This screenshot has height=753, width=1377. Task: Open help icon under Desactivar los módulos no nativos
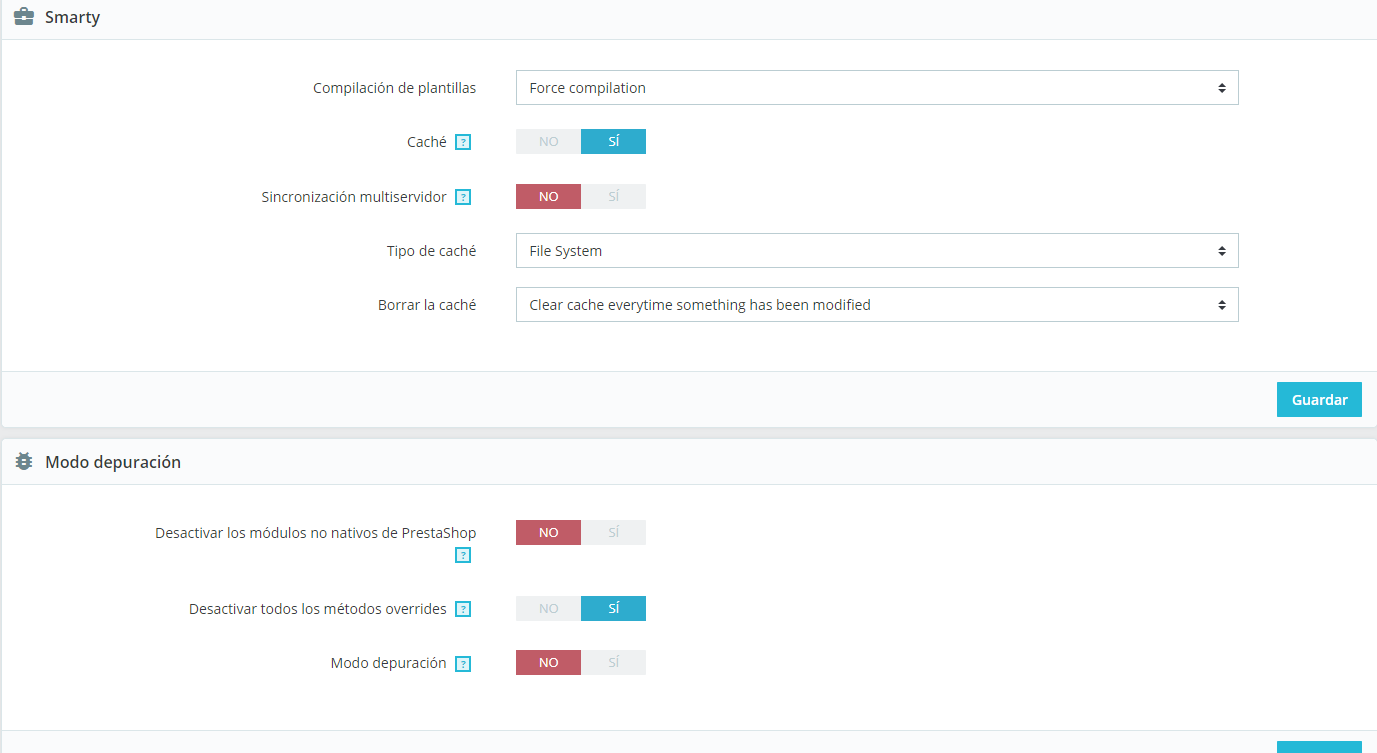coord(463,555)
